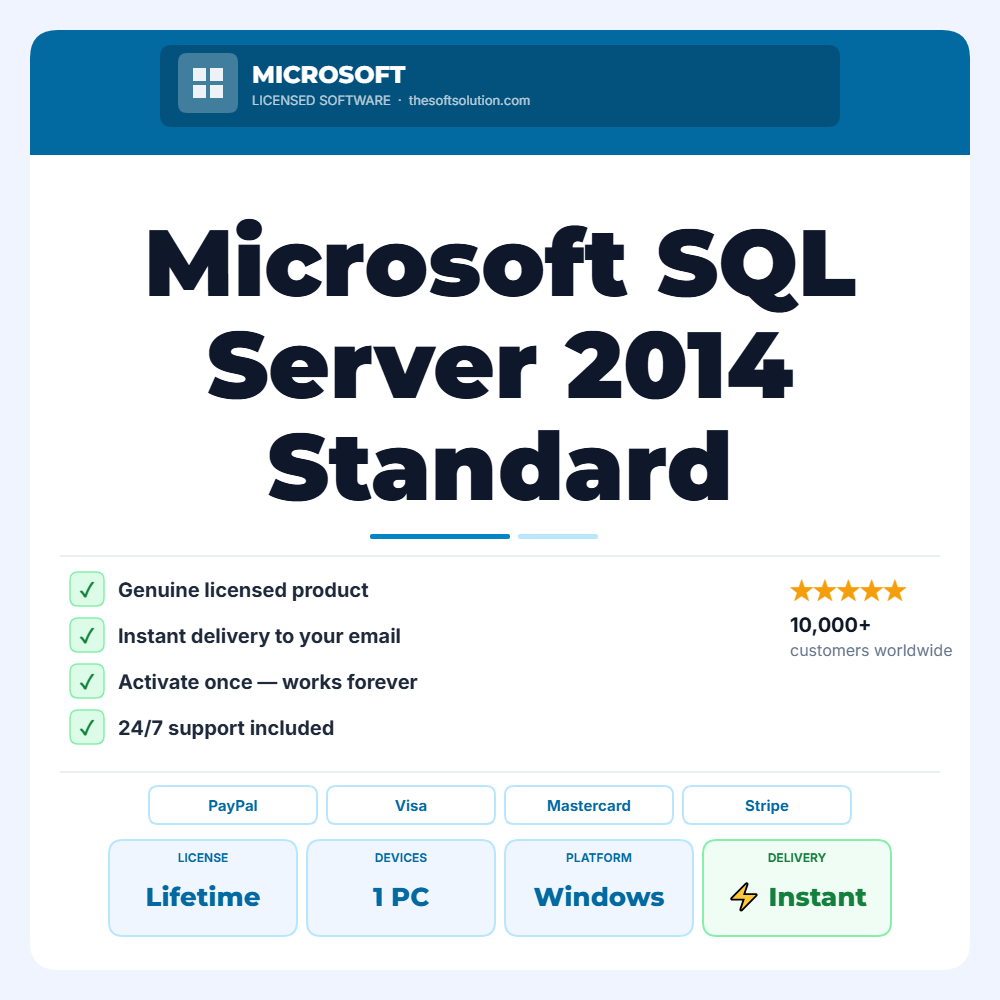Image resolution: width=1000 pixels, height=1000 pixels.
Task: Click the lightning bolt icon next to Instant
Action: pyautogui.click(x=744, y=897)
